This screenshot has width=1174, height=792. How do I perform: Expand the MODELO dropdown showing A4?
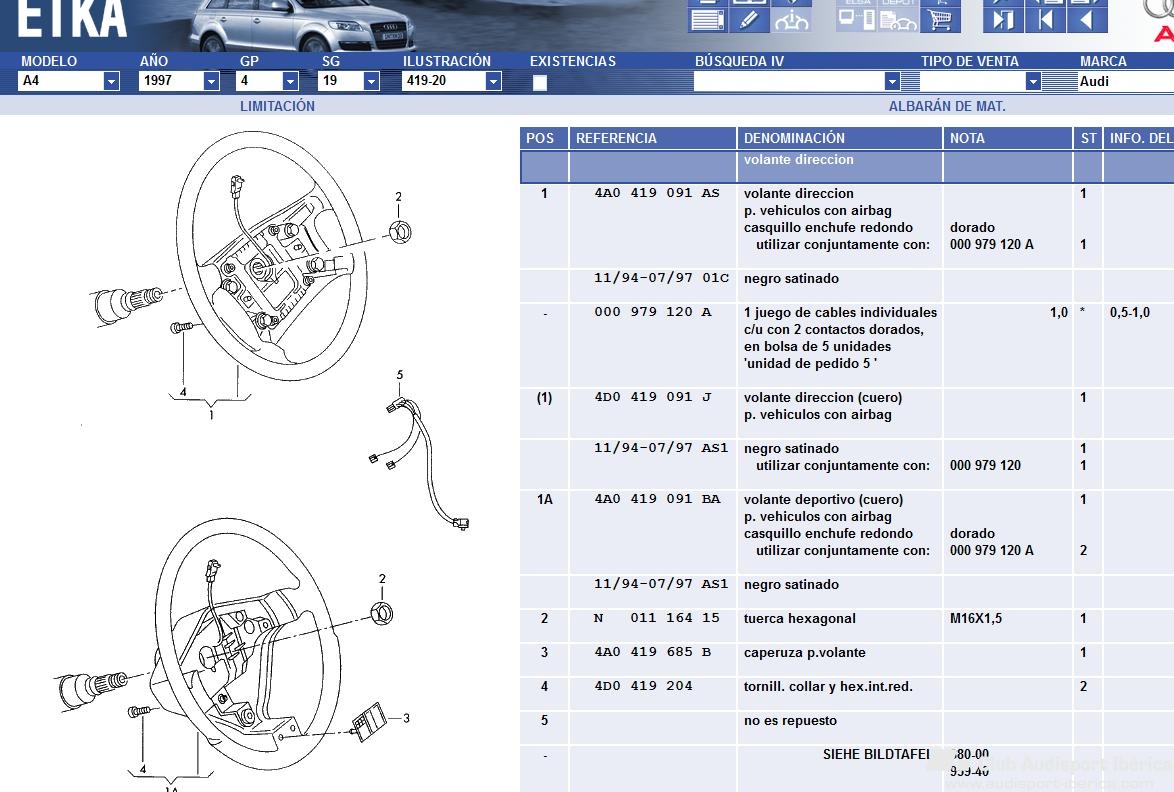111,81
